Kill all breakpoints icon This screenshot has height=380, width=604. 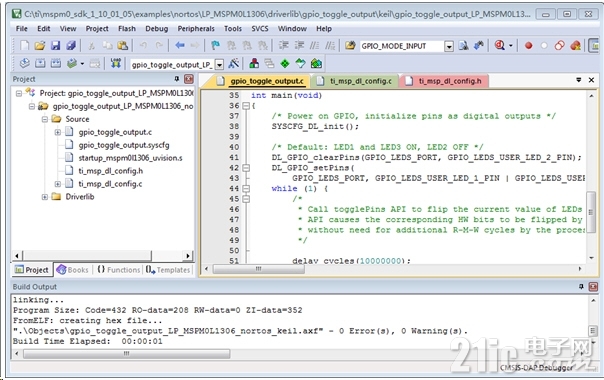(x=575, y=45)
